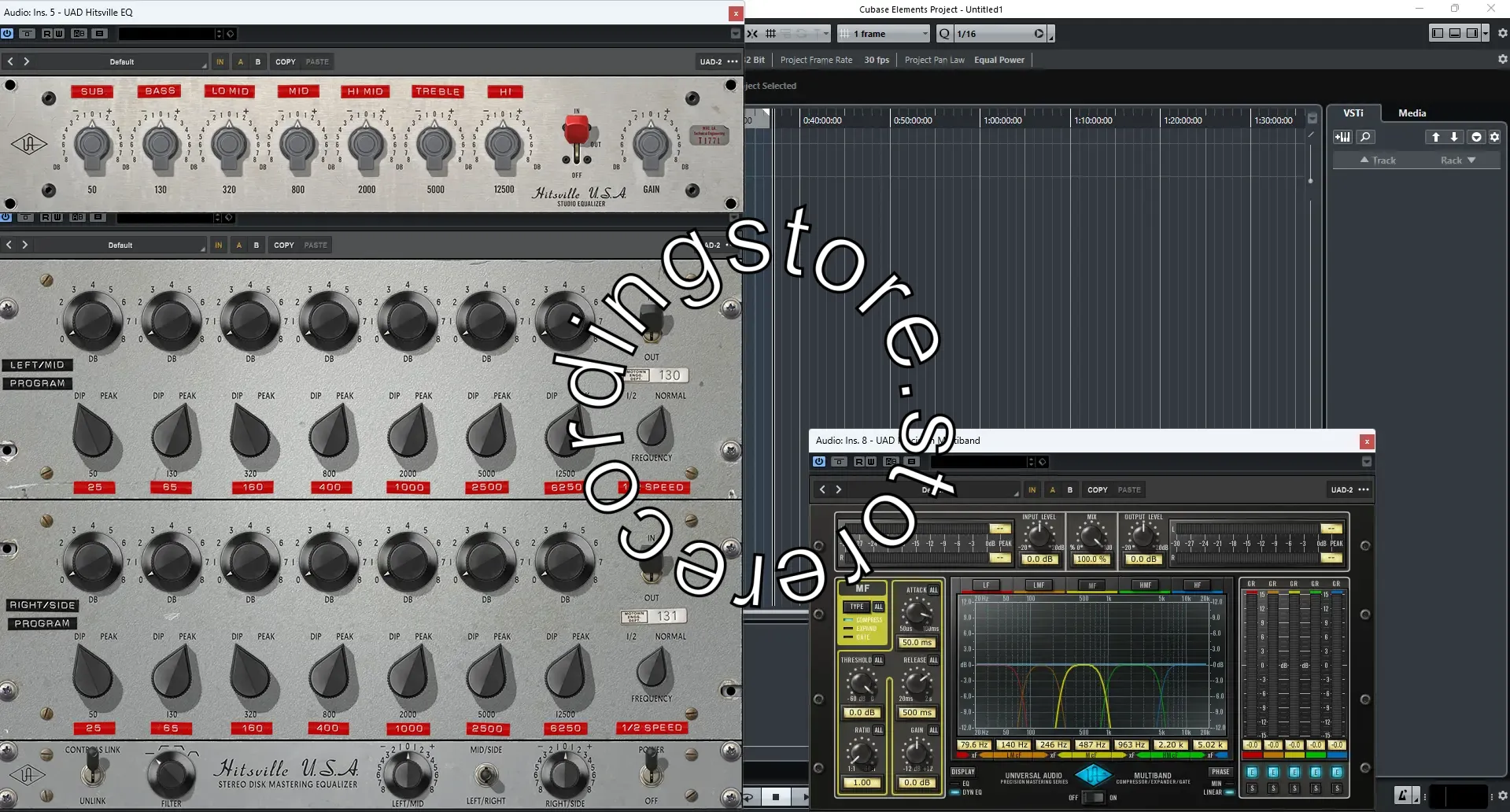Toggle IN button on Multiband top bar
The image size is (1510, 812).
1032,489
